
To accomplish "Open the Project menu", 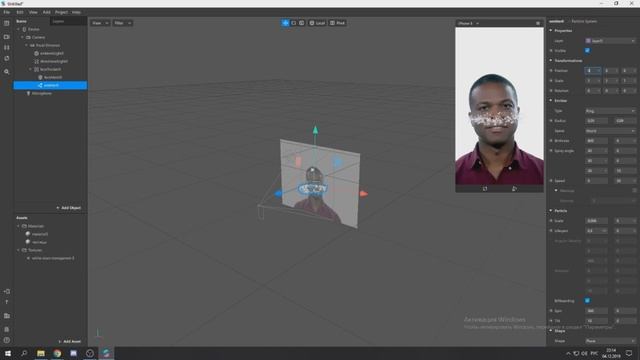I will (61, 12).
